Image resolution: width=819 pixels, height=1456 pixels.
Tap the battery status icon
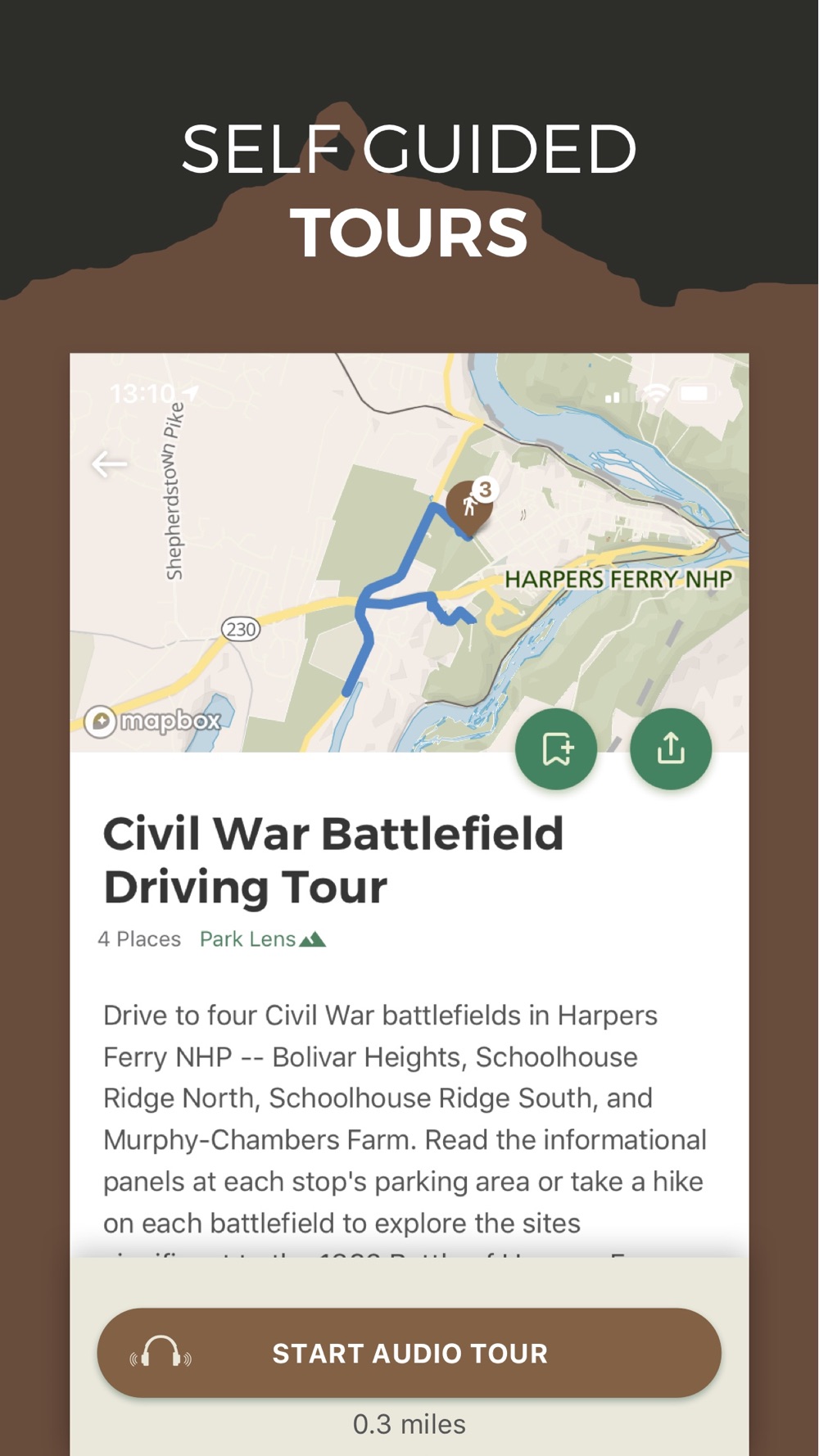695,394
